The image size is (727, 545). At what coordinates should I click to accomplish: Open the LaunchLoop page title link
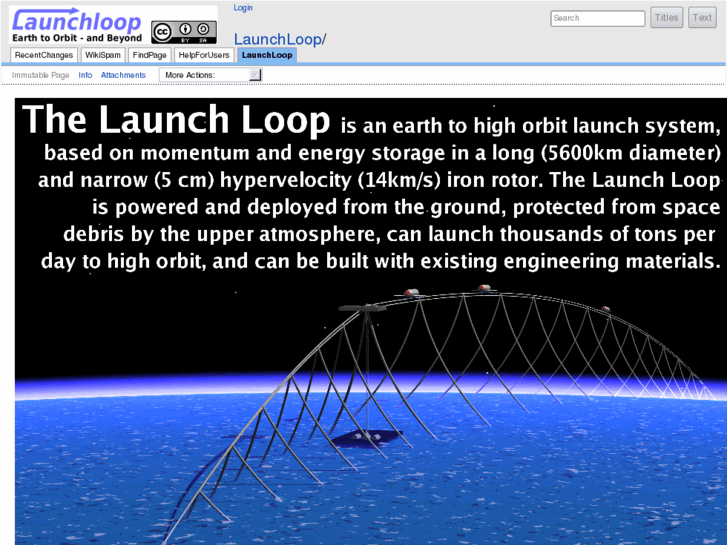(x=277, y=39)
